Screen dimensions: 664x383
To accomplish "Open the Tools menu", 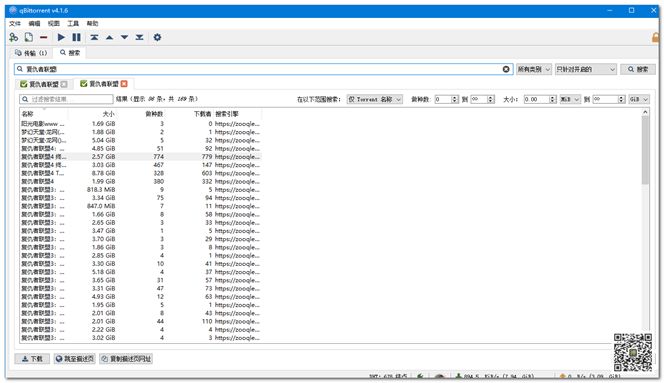I will [73, 23].
